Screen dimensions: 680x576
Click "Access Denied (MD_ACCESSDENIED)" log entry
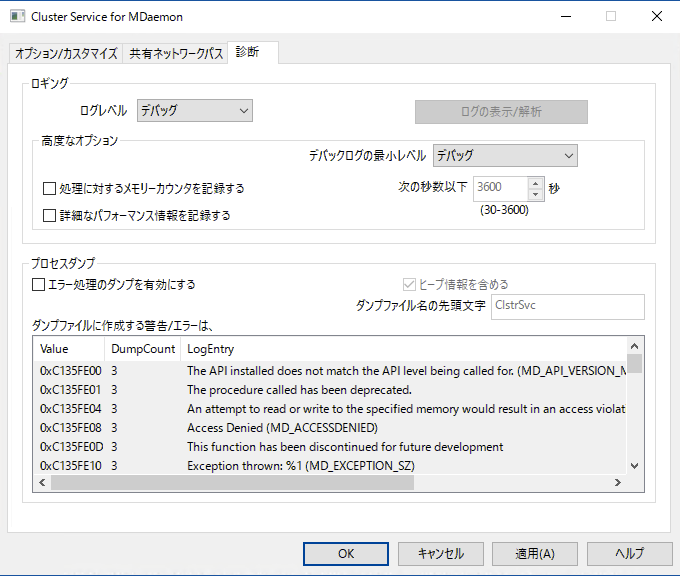(x=282, y=428)
